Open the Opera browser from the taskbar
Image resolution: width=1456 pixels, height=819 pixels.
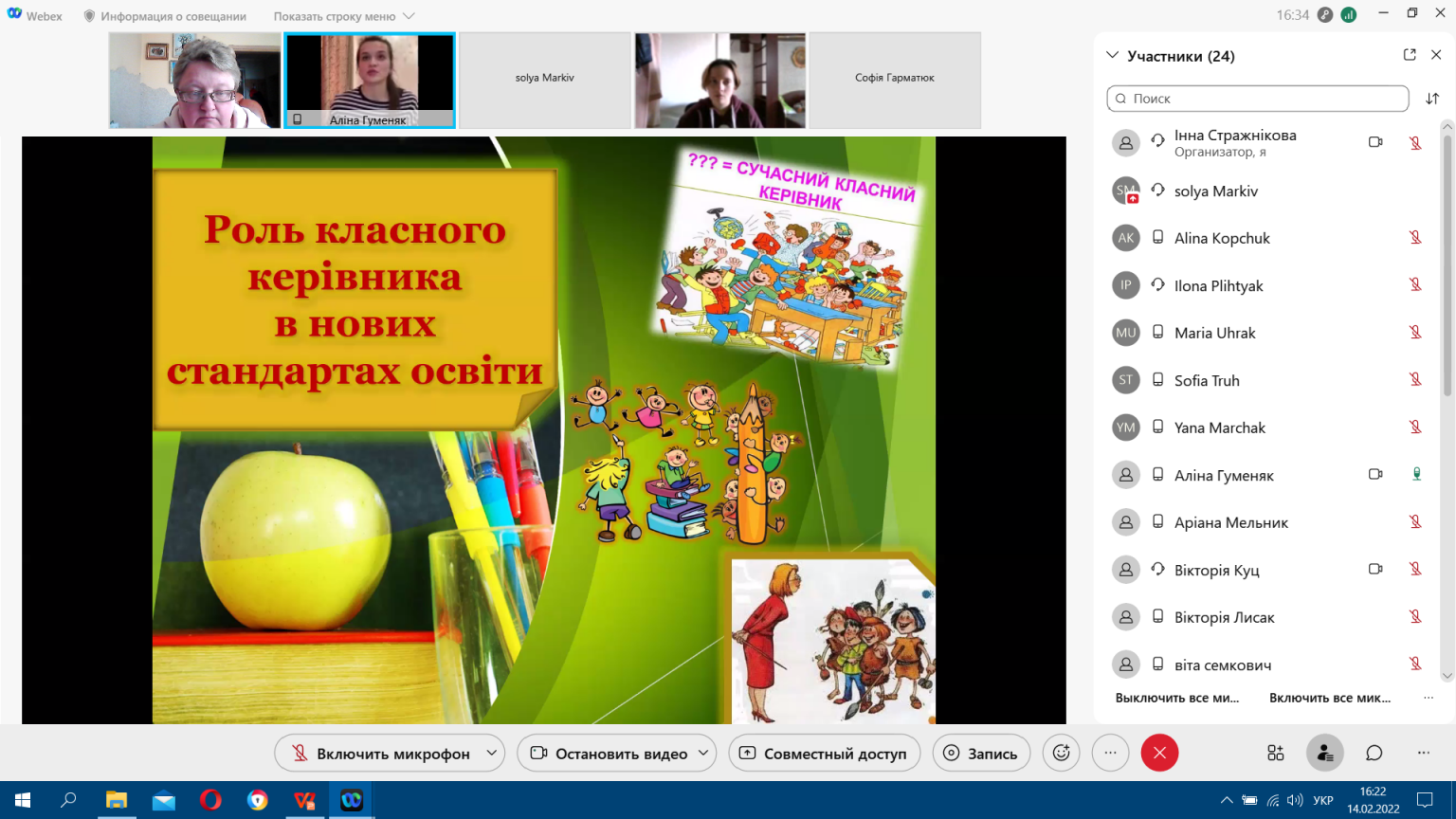click(x=210, y=800)
